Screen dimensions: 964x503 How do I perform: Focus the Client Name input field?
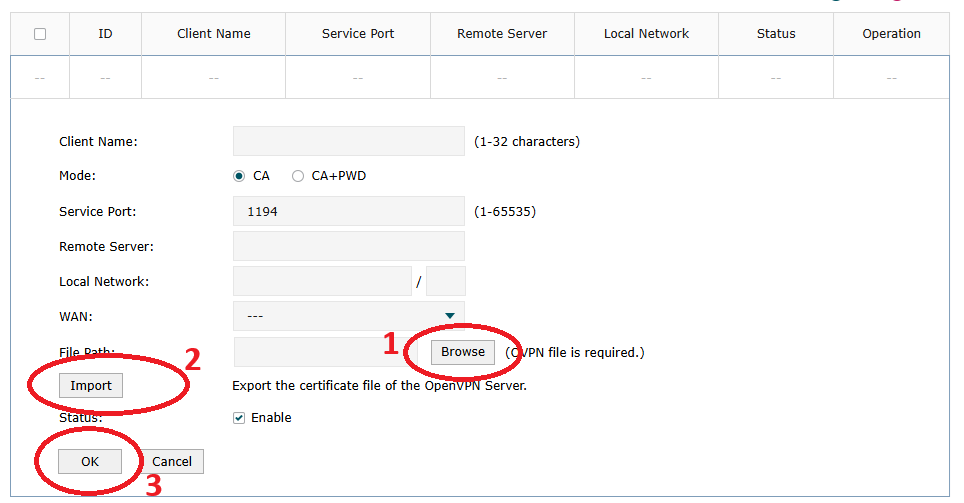coord(349,141)
